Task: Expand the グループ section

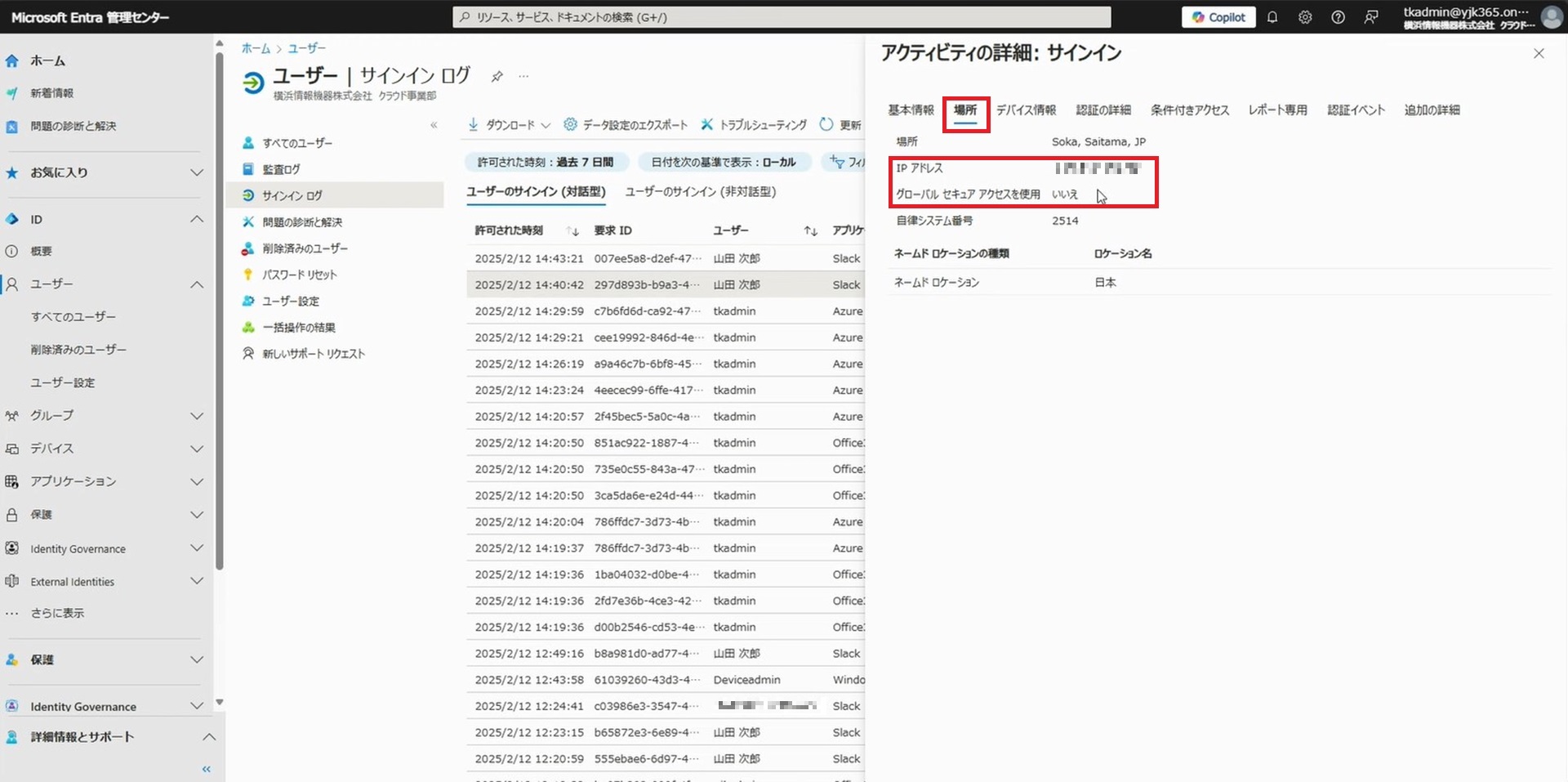Action: [x=196, y=415]
